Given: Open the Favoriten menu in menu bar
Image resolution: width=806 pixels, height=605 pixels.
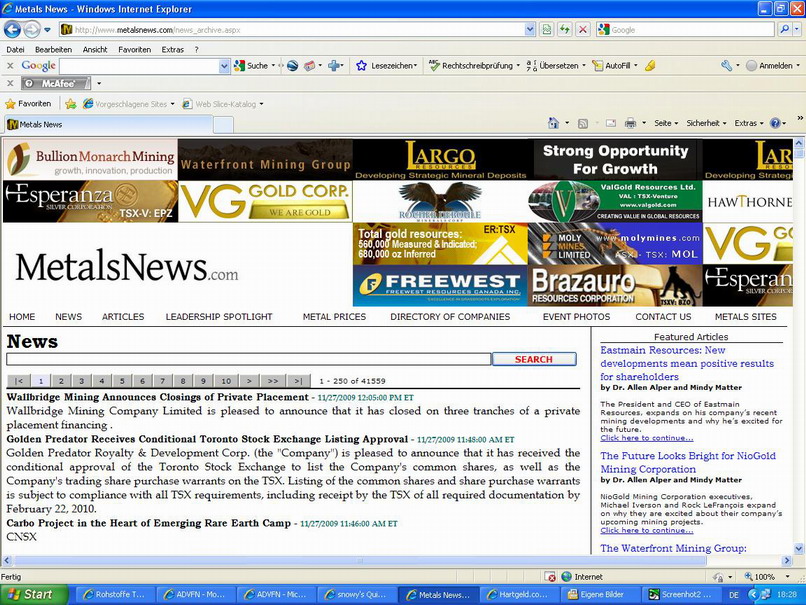Looking at the screenshot, I should pos(134,49).
